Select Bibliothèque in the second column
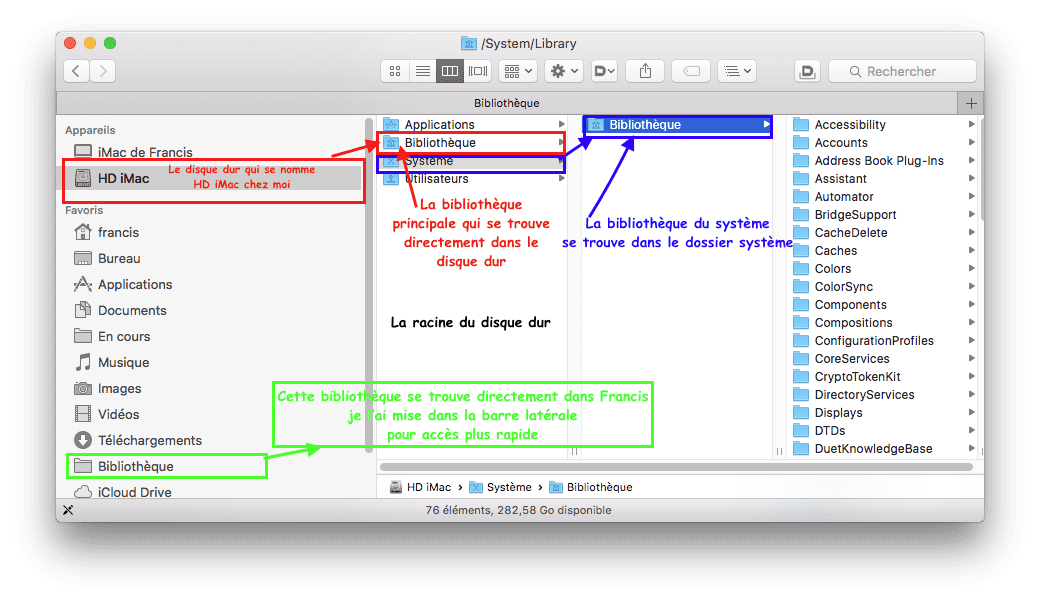Viewport: 1040px width, 602px height. (x=677, y=124)
